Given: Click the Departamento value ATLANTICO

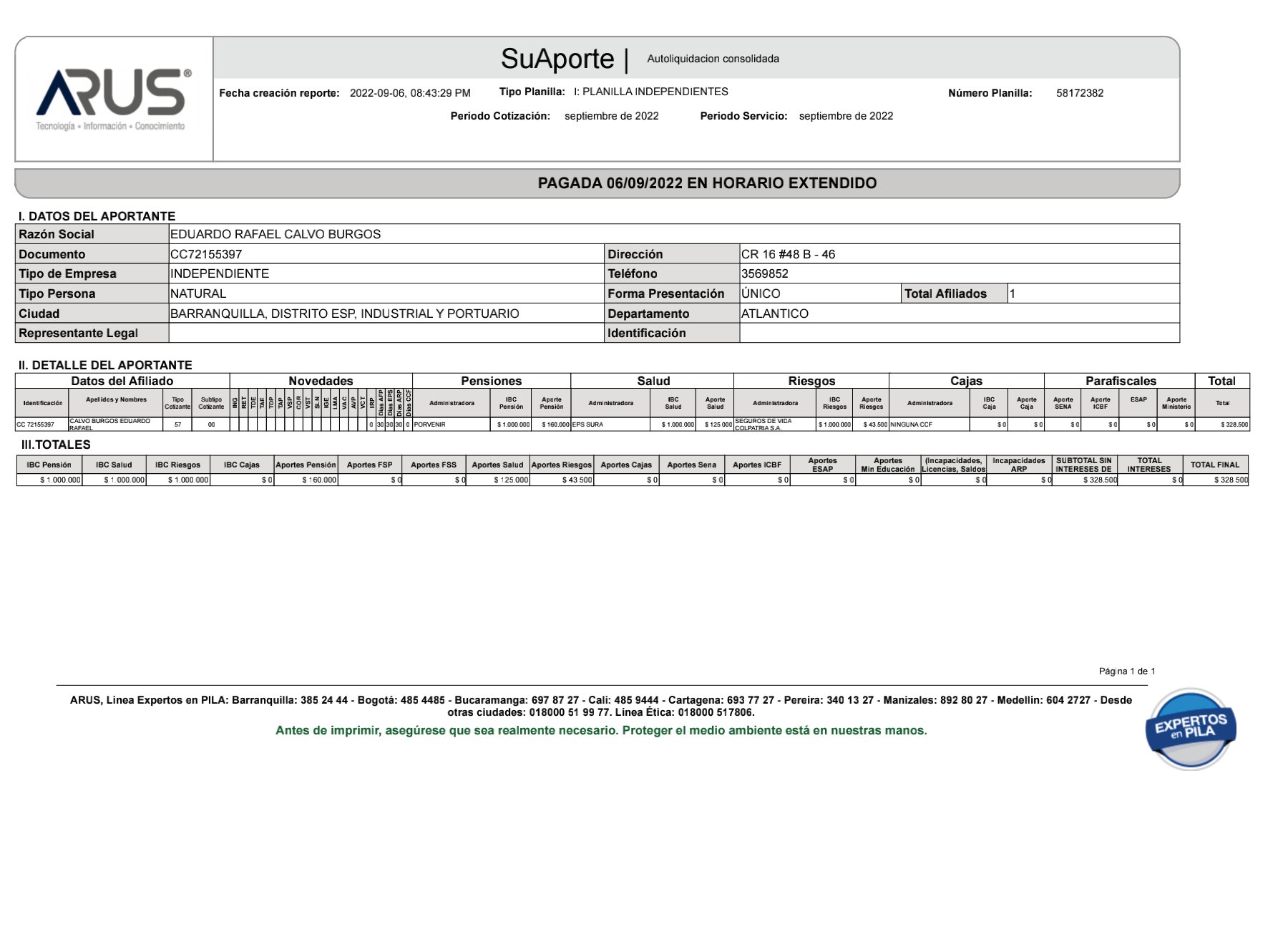Looking at the screenshot, I should [x=774, y=314].
